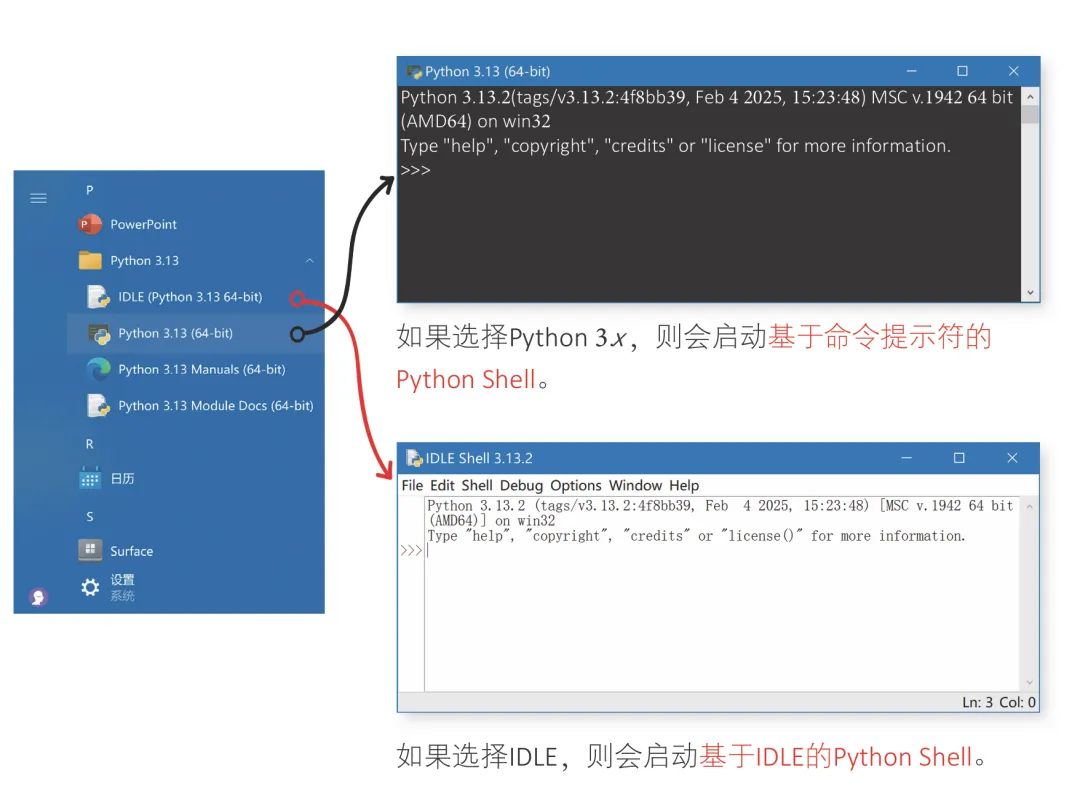Image resolution: width=1080 pixels, height=797 pixels.
Task: Launch PowerPoint from the Start list
Action: tap(143, 225)
